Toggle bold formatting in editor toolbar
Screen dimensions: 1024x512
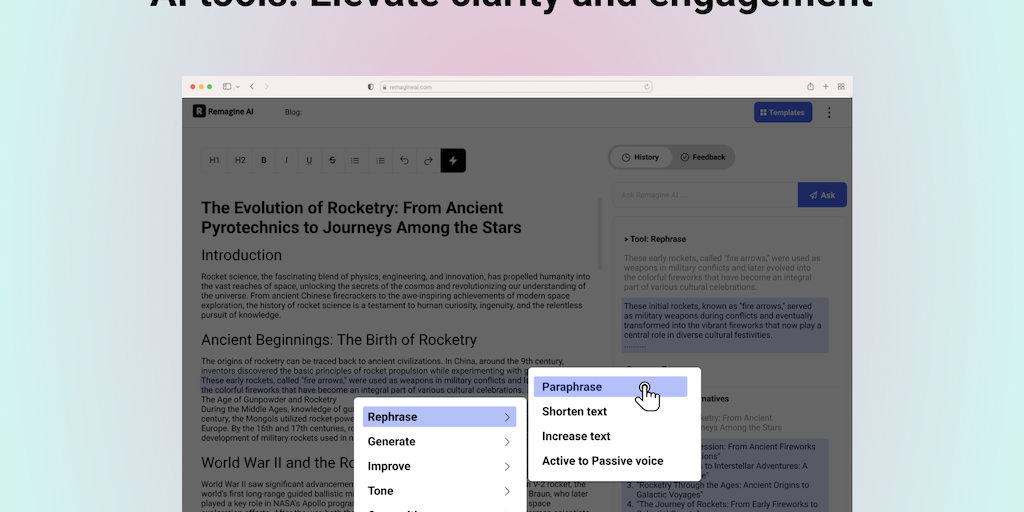point(264,160)
